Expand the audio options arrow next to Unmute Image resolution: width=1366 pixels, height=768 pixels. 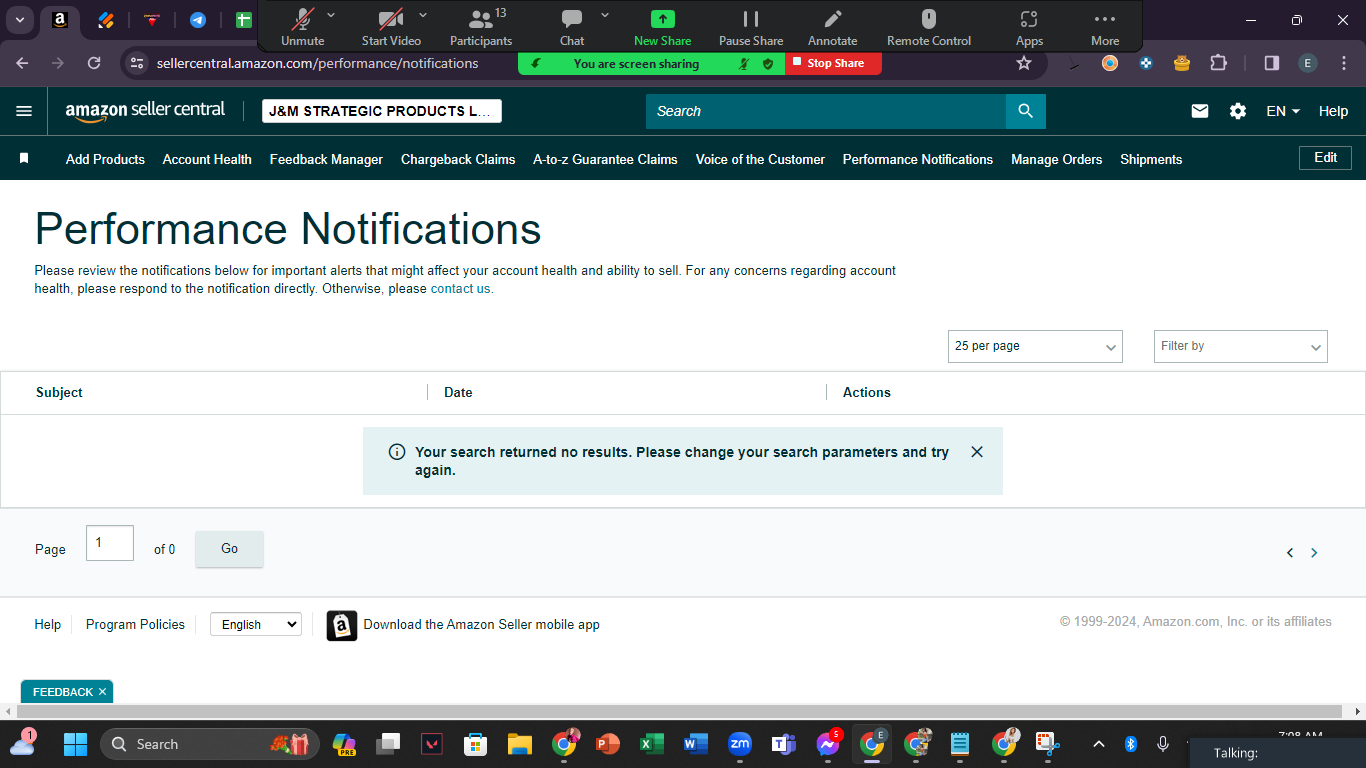pos(331,15)
